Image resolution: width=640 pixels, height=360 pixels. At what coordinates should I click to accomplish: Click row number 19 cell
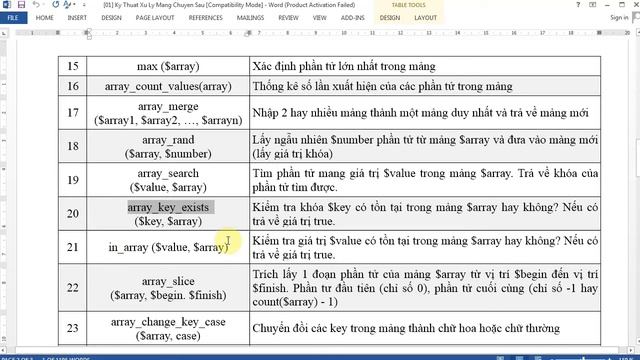pos(73,180)
